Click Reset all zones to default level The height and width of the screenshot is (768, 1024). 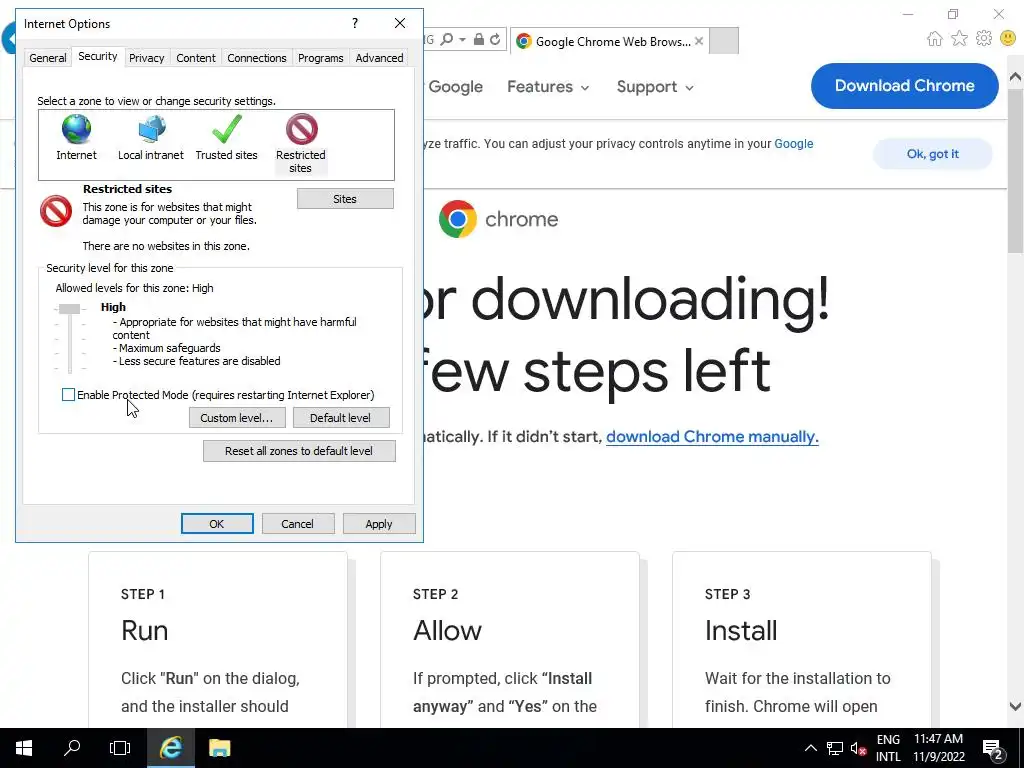[x=299, y=451]
